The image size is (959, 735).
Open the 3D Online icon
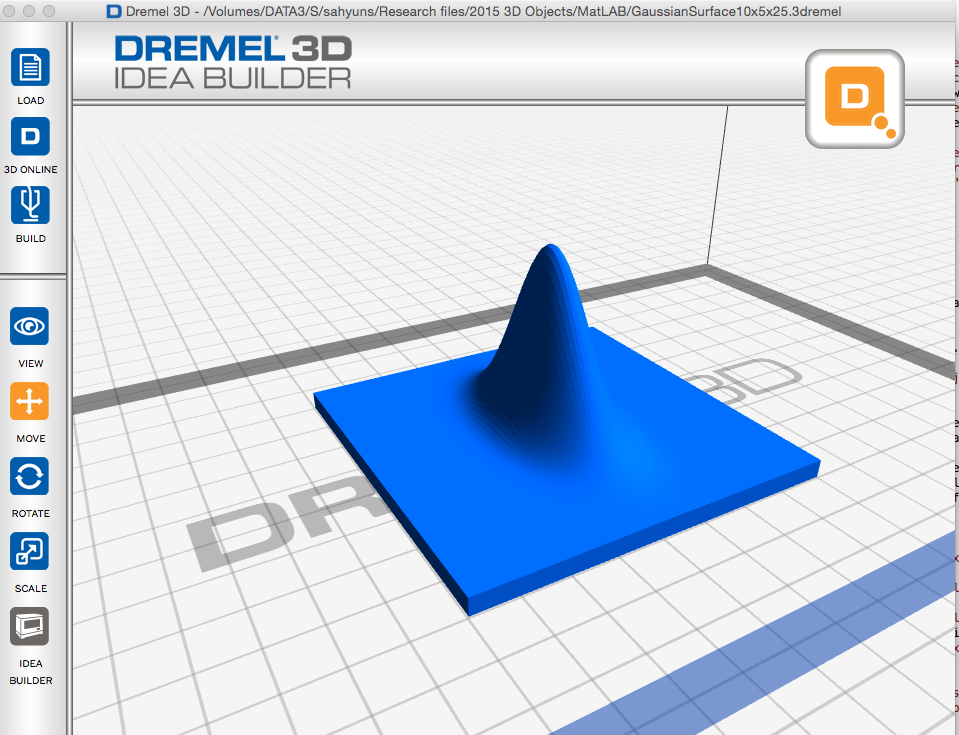pyautogui.click(x=30, y=136)
